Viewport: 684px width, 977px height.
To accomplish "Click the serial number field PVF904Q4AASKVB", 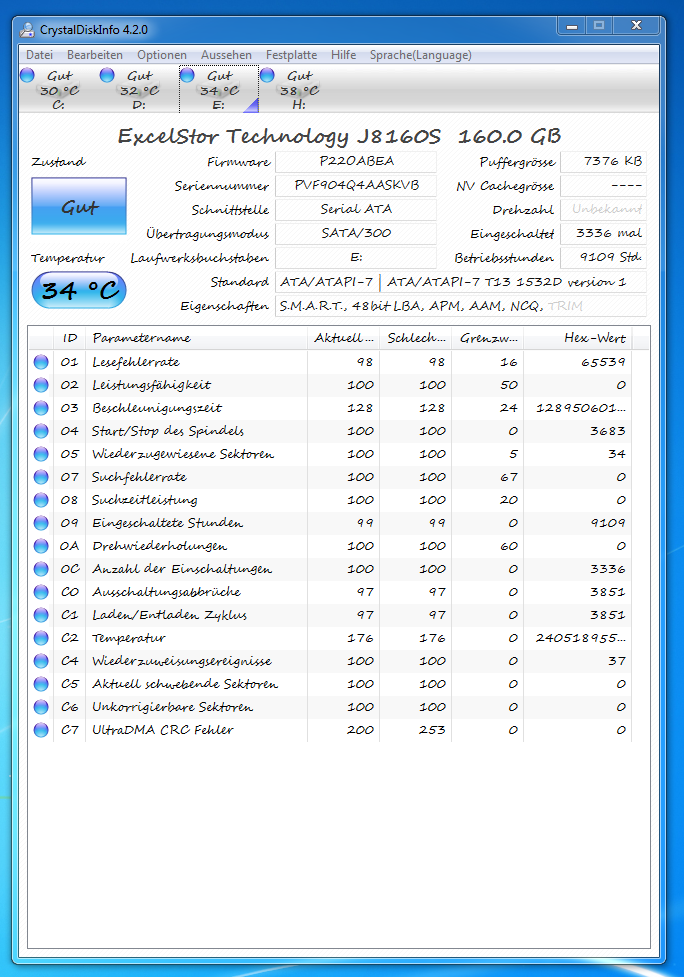I will (356, 186).
